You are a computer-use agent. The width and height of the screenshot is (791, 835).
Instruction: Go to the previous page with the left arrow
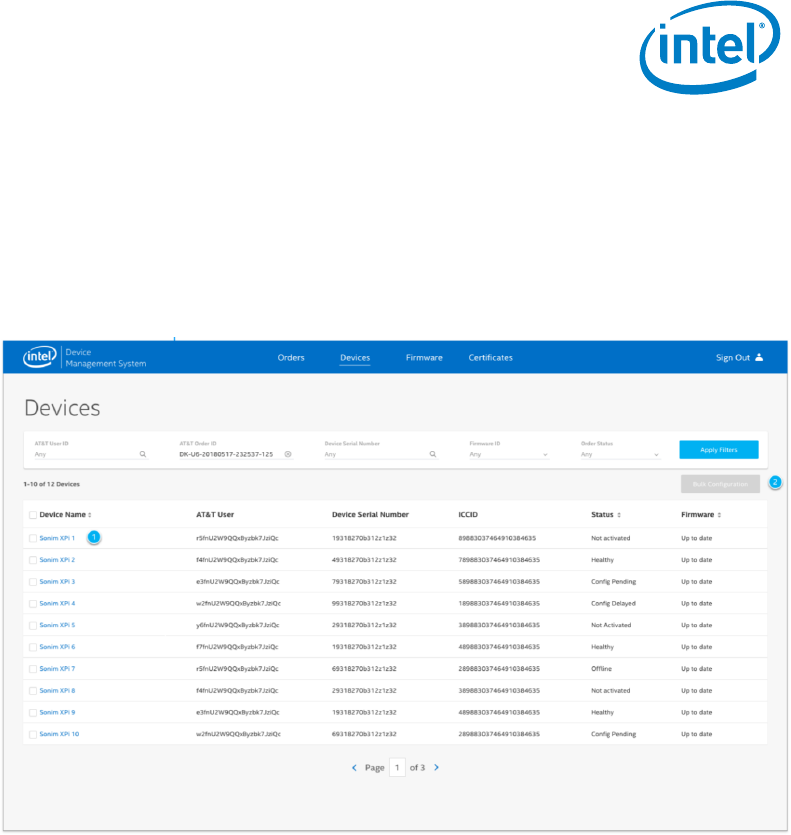[354, 767]
